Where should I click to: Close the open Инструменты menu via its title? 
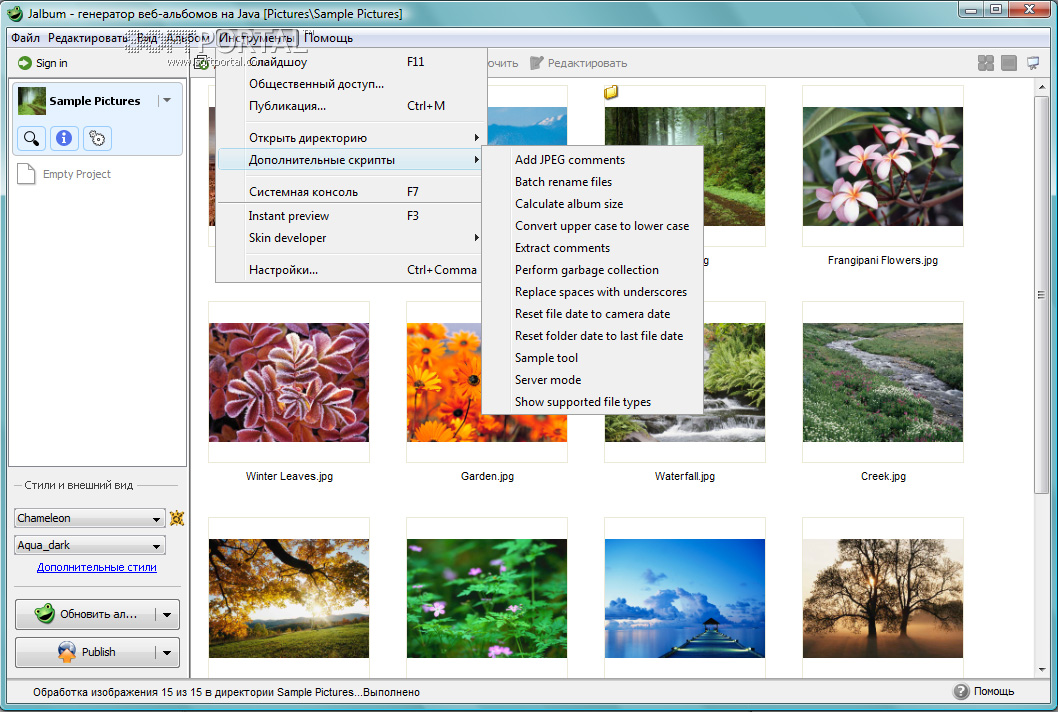pos(257,38)
